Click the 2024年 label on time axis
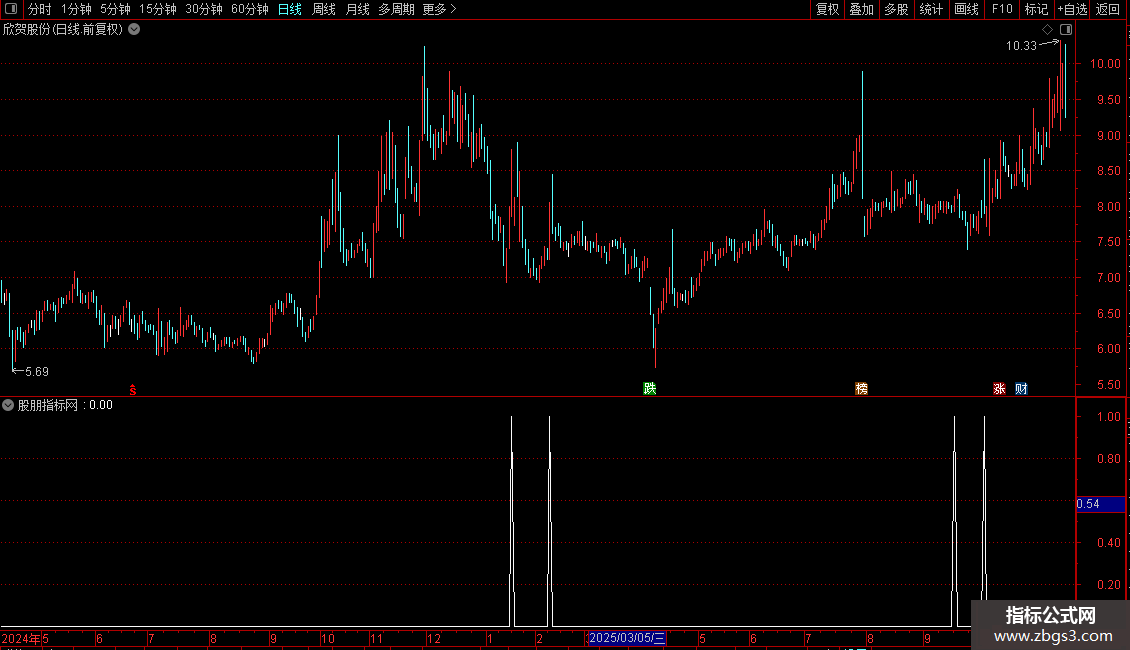This screenshot has height=650, width=1130. 21,638
